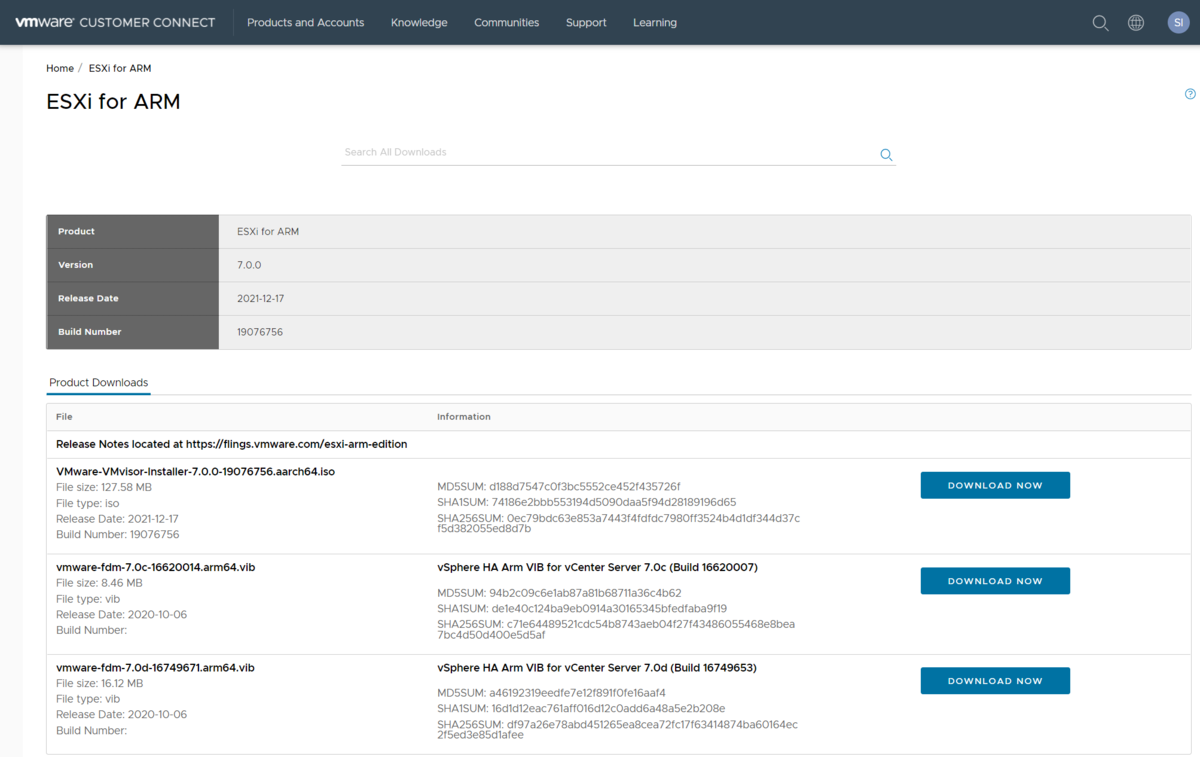Download the VMvisor Installer aarch64 ISO
Screen dimensions: 1200x757
[995, 485]
